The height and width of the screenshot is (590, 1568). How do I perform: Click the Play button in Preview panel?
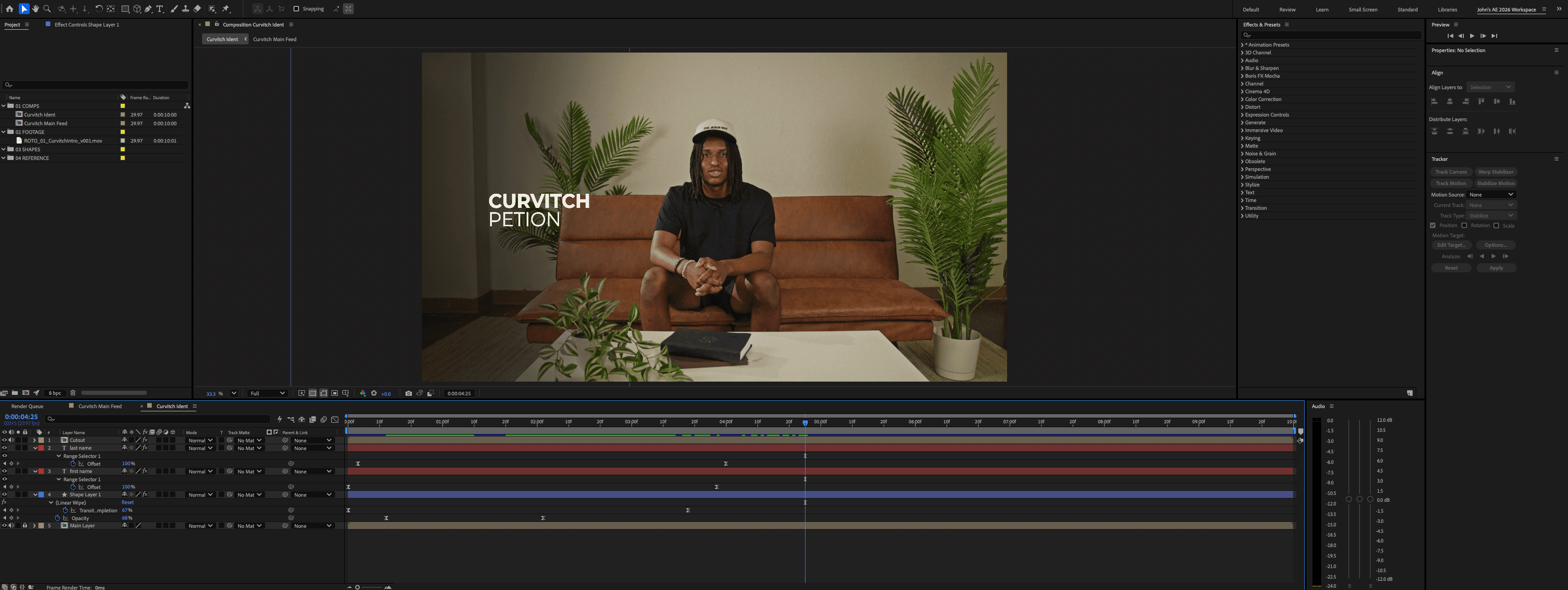[1472, 36]
